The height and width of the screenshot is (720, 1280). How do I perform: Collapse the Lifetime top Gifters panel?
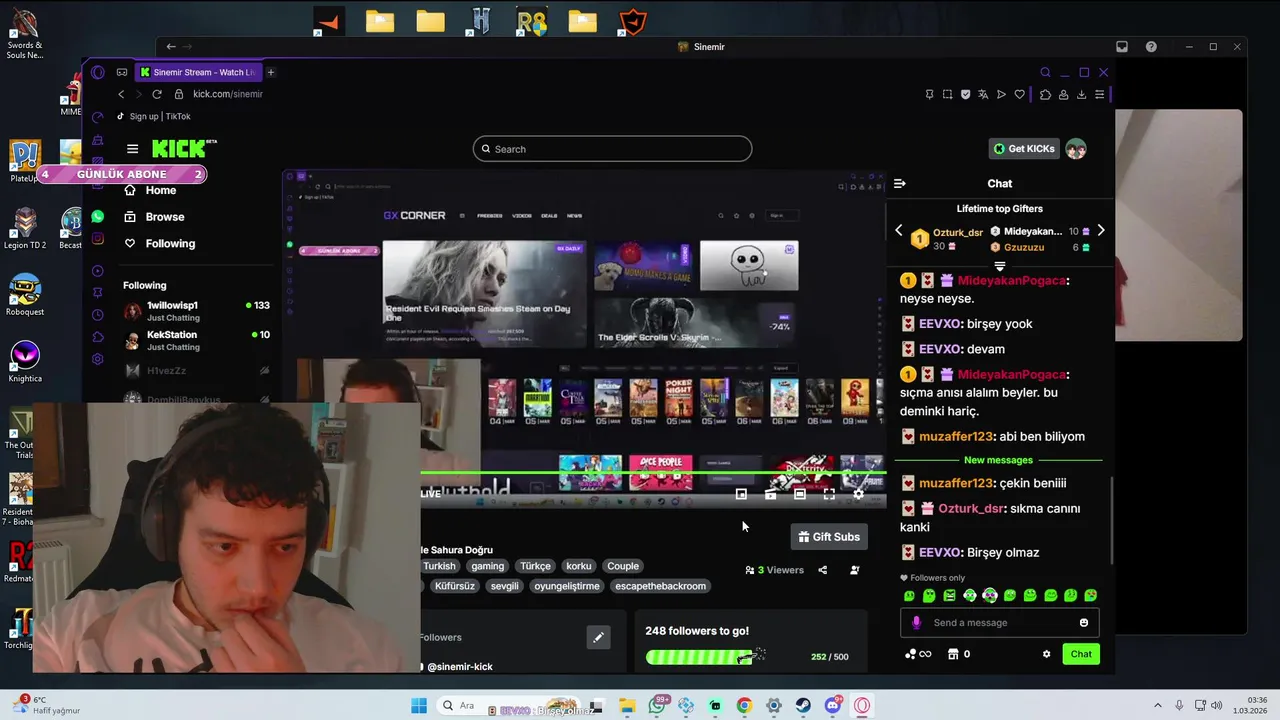(x=999, y=266)
